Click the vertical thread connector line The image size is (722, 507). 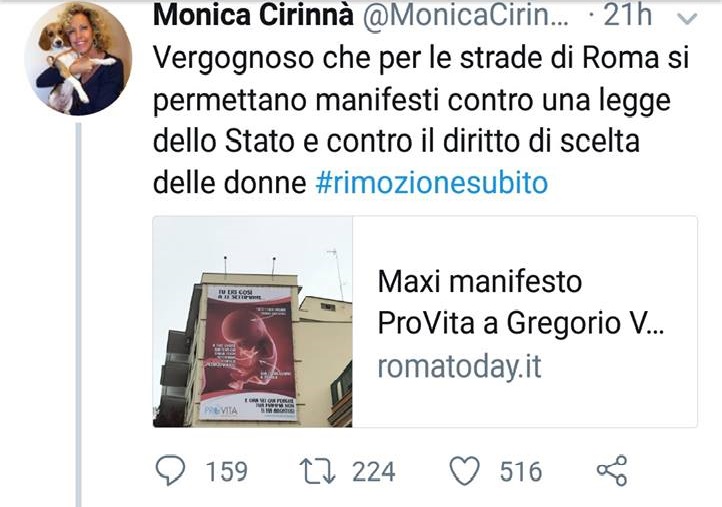click(78, 315)
